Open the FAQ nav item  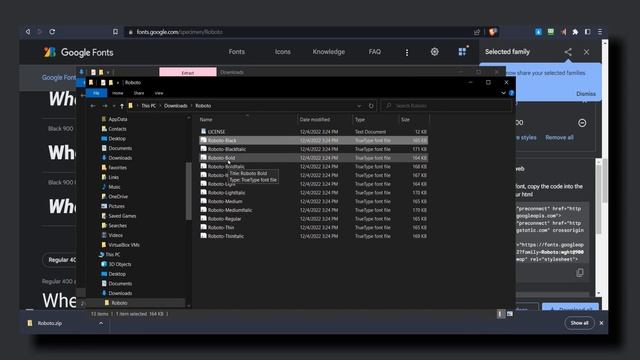[375, 52]
